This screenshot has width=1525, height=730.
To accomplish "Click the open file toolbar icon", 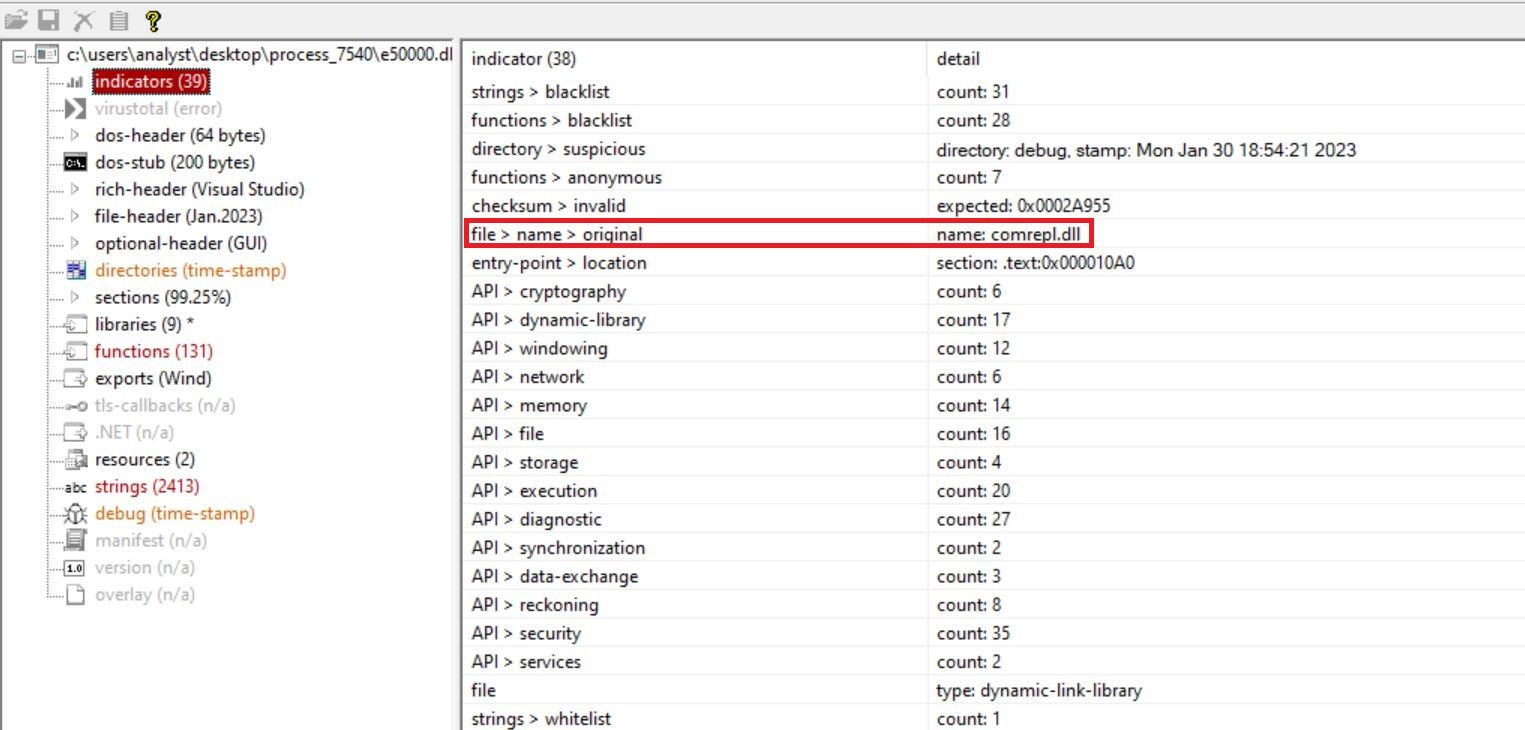I will coord(17,20).
